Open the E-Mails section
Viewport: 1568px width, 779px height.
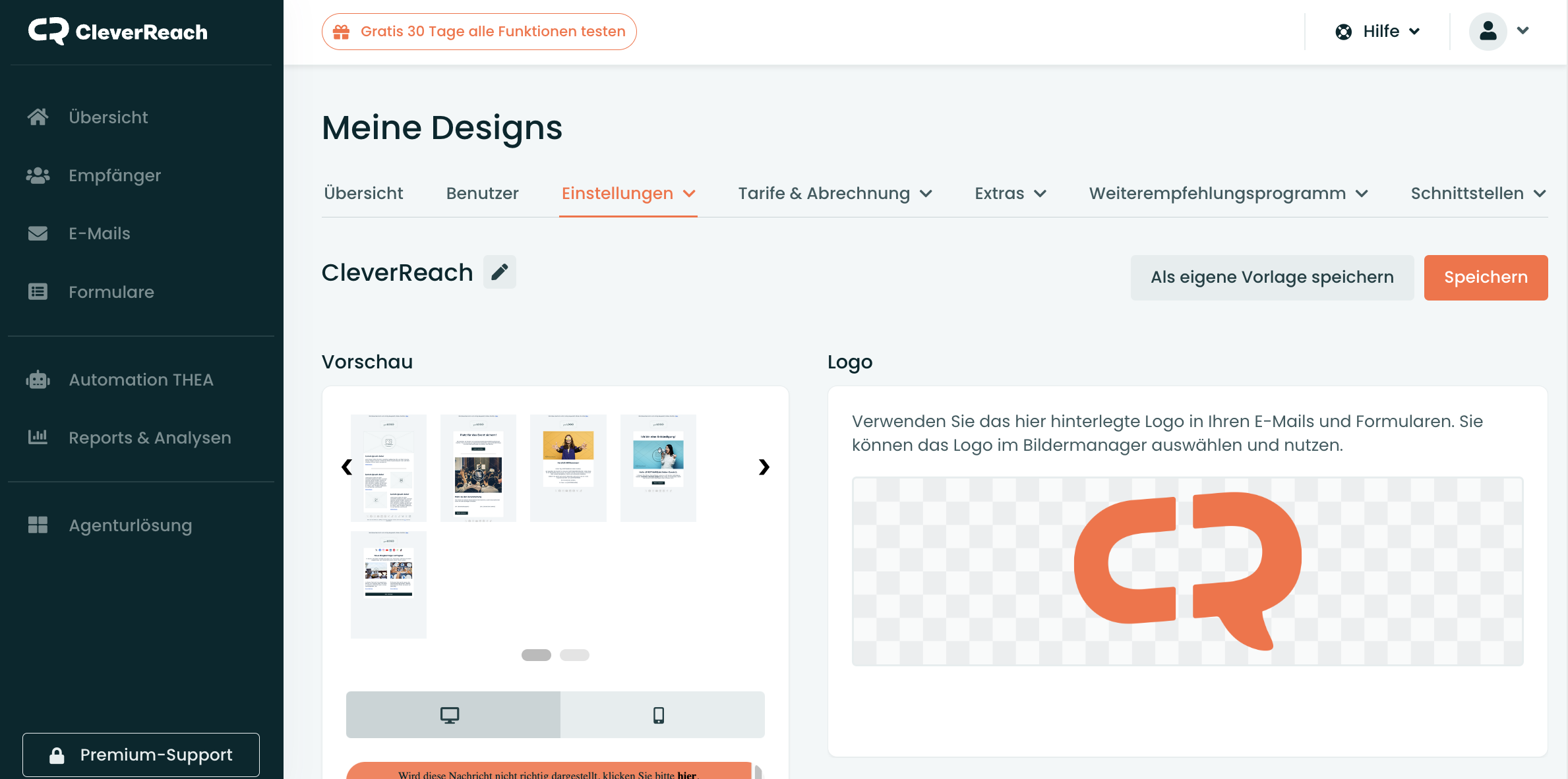[100, 233]
